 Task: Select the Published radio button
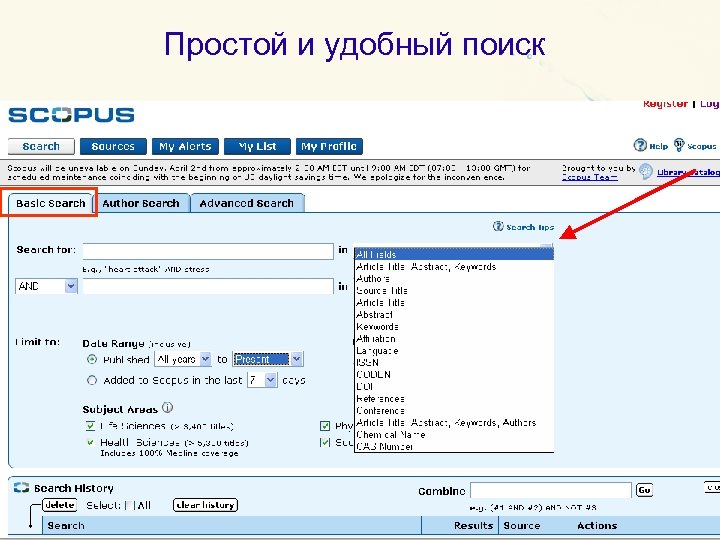click(92, 359)
